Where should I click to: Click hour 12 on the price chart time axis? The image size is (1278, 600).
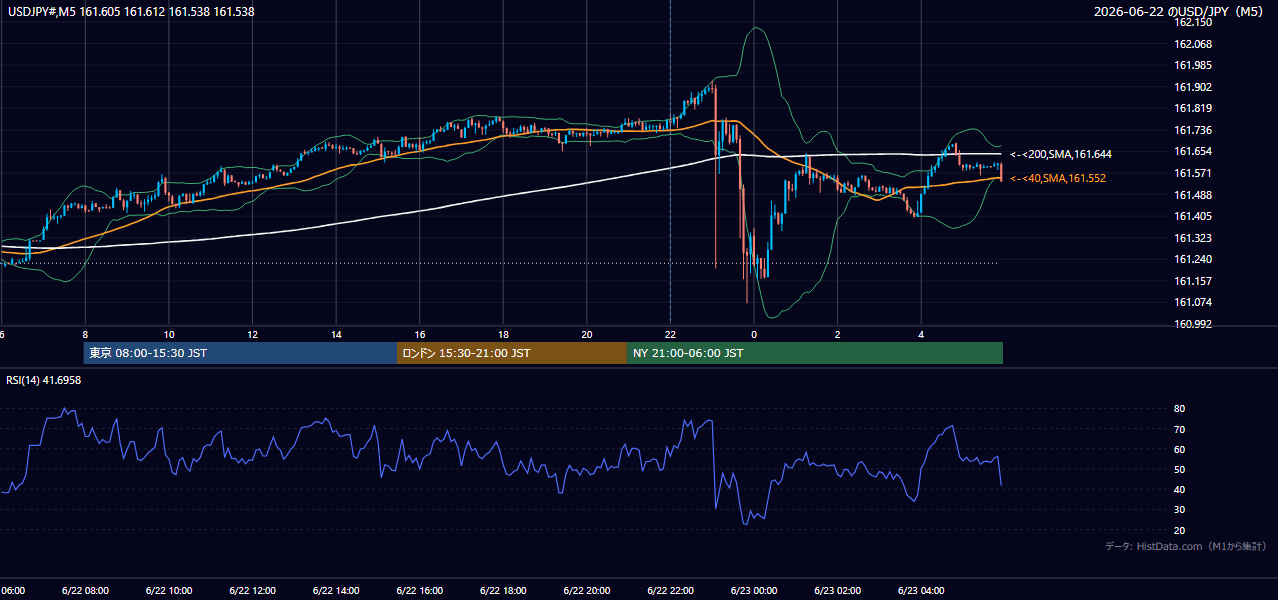pyautogui.click(x=253, y=335)
